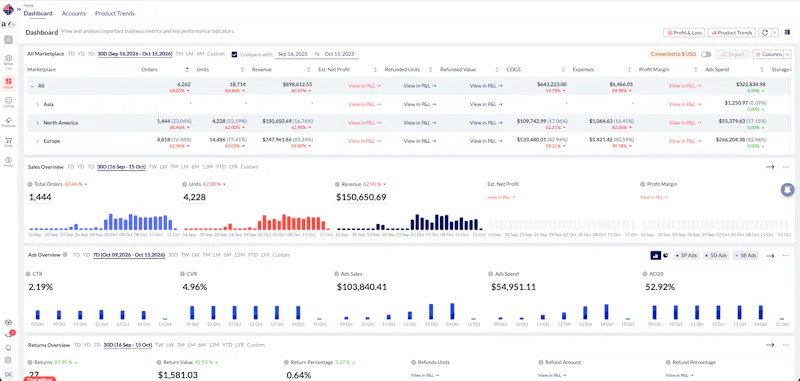Click info icon next to Ads Overview
Screen dimensions: 800x381
click(x=65, y=255)
